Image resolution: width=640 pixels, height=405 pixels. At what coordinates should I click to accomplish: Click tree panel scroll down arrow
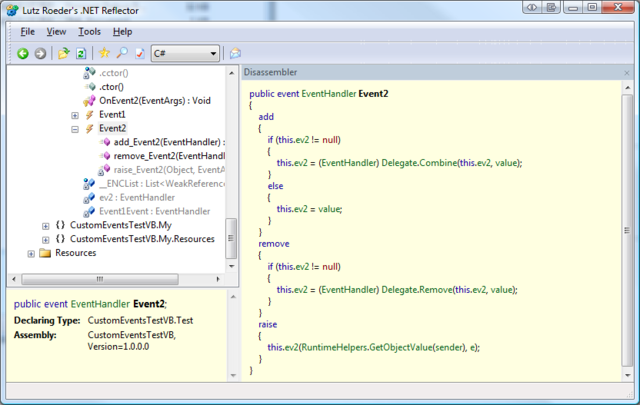click(231, 266)
